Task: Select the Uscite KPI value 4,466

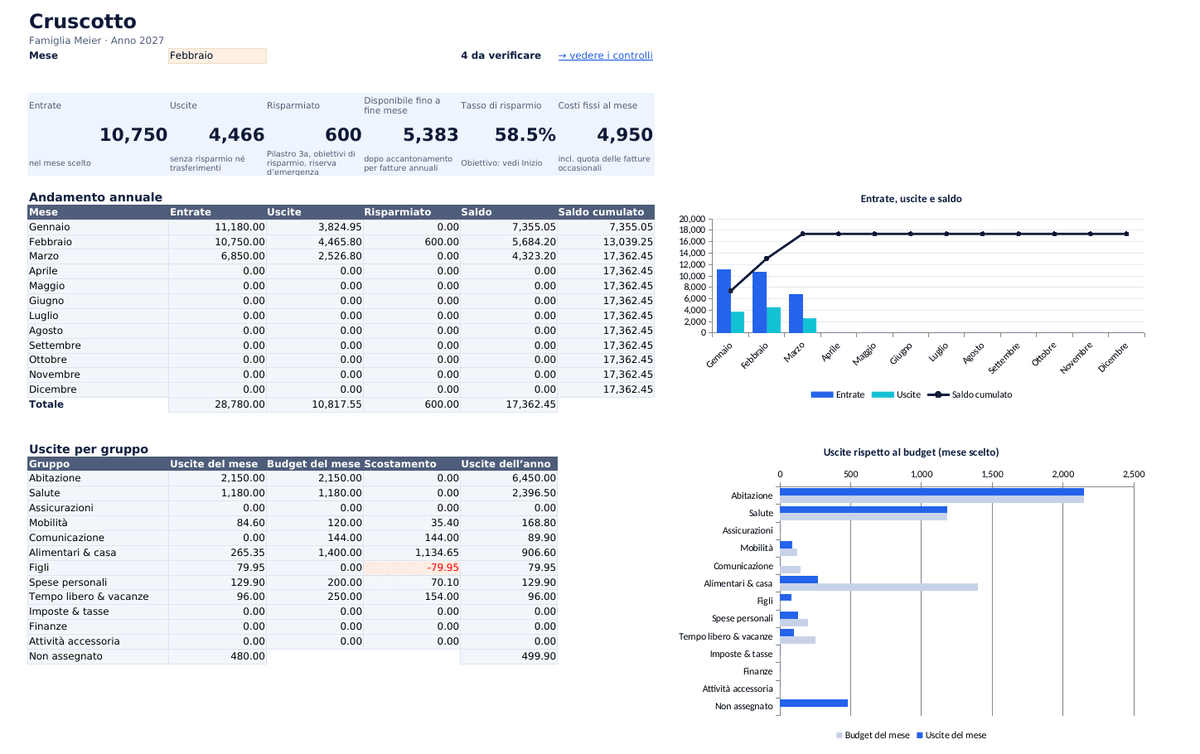Action: [236, 135]
